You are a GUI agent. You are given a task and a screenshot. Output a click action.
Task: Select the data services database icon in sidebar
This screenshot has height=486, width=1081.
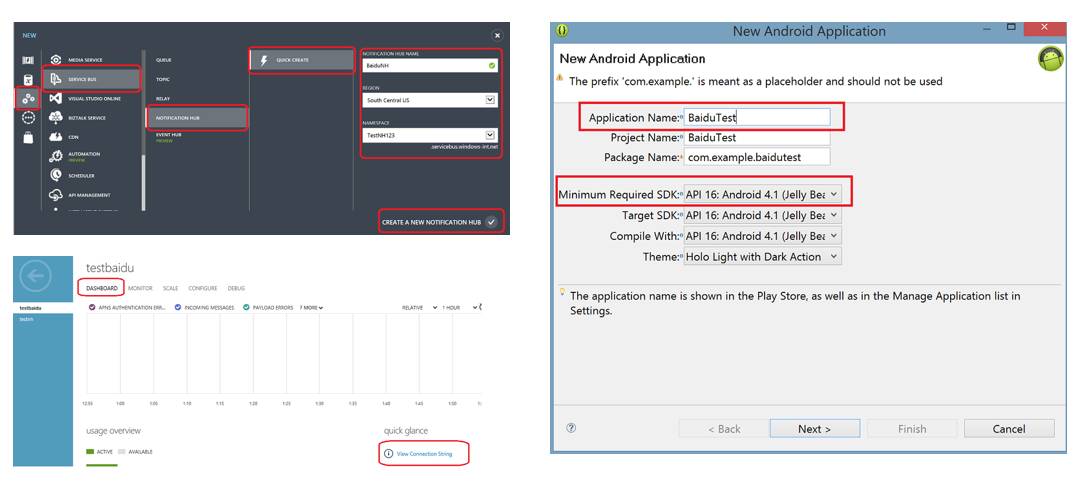coord(28,79)
